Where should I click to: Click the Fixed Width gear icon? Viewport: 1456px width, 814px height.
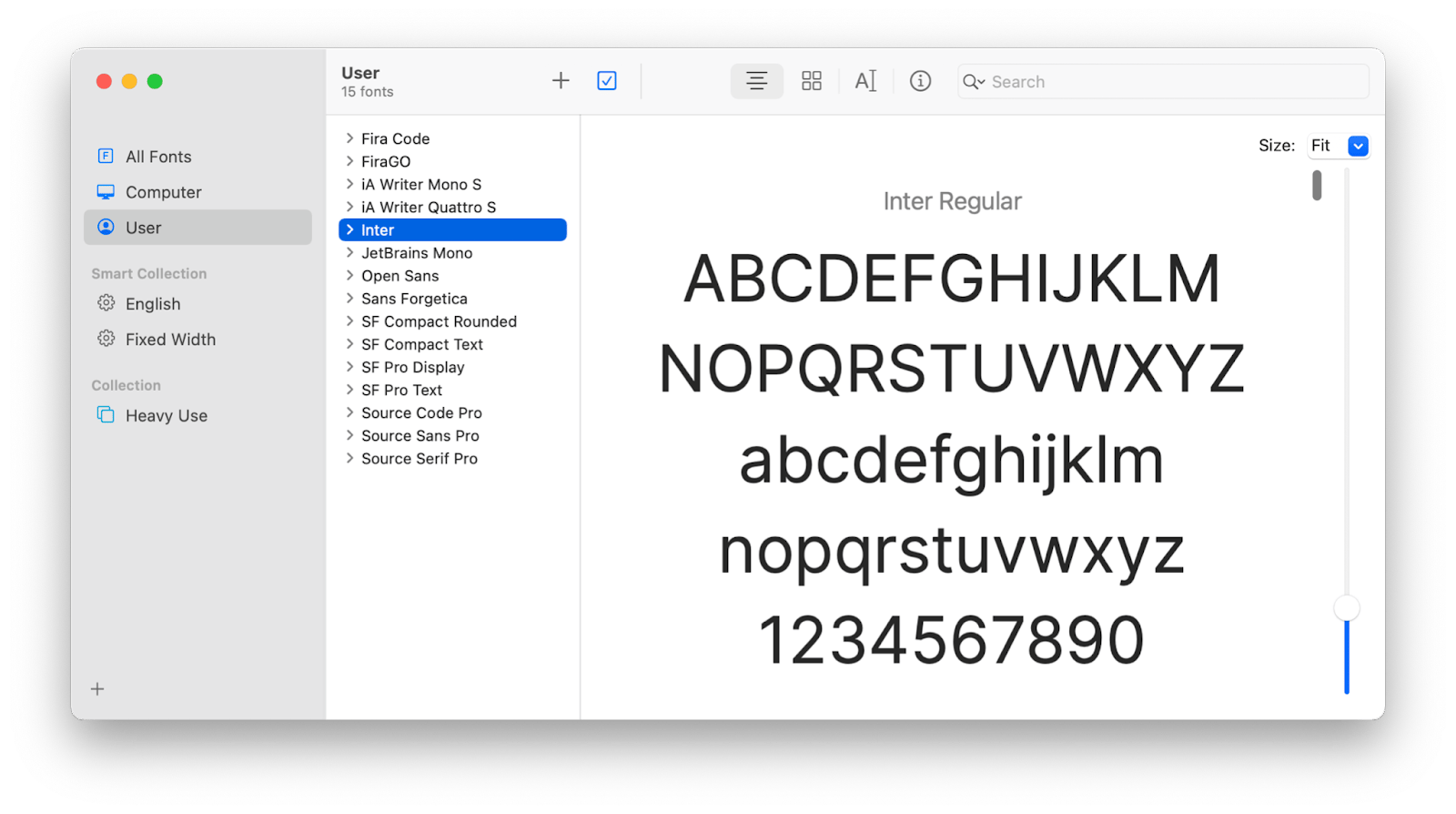(x=106, y=339)
